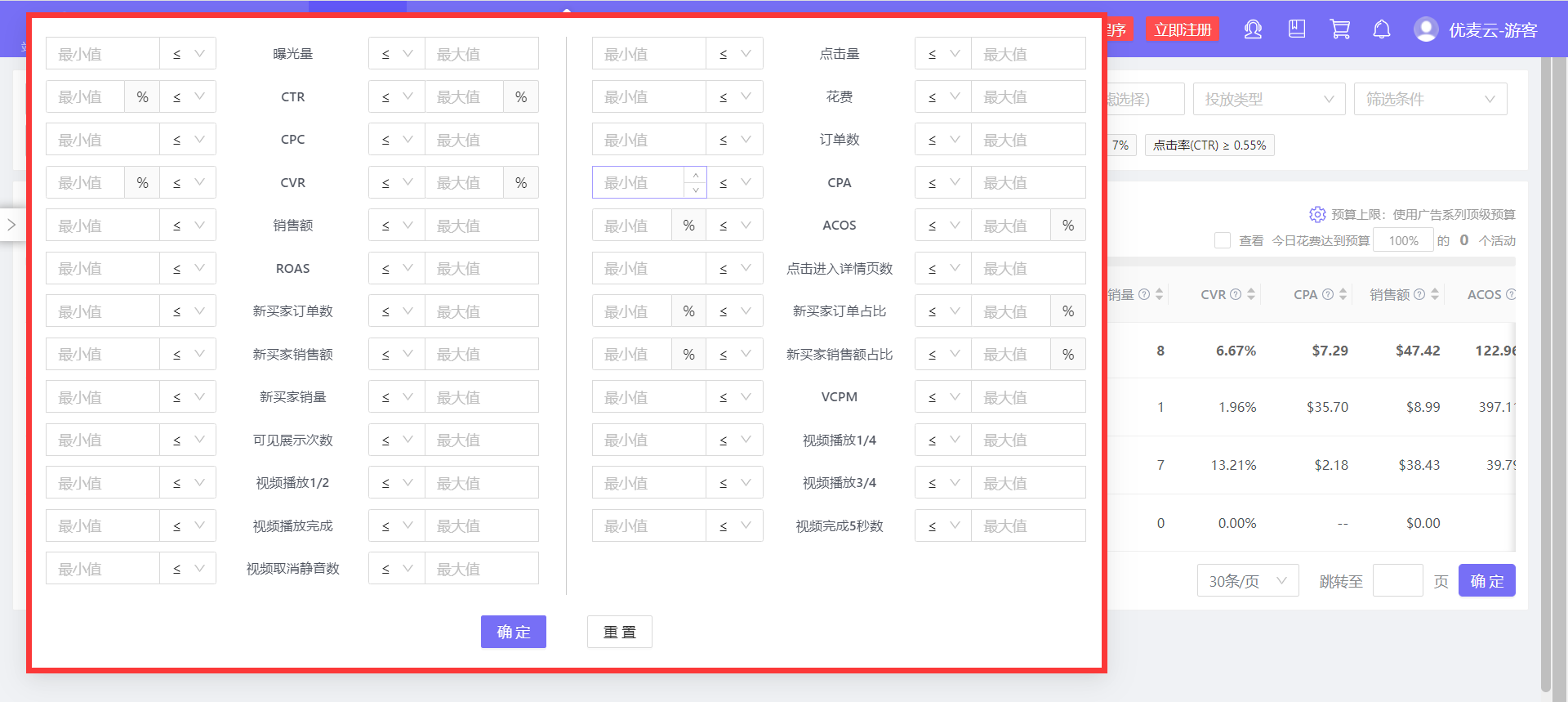This screenshot has height=702, width=1568.
Task: Open 点击量 minimum operator dropdown
Action: 735,54
